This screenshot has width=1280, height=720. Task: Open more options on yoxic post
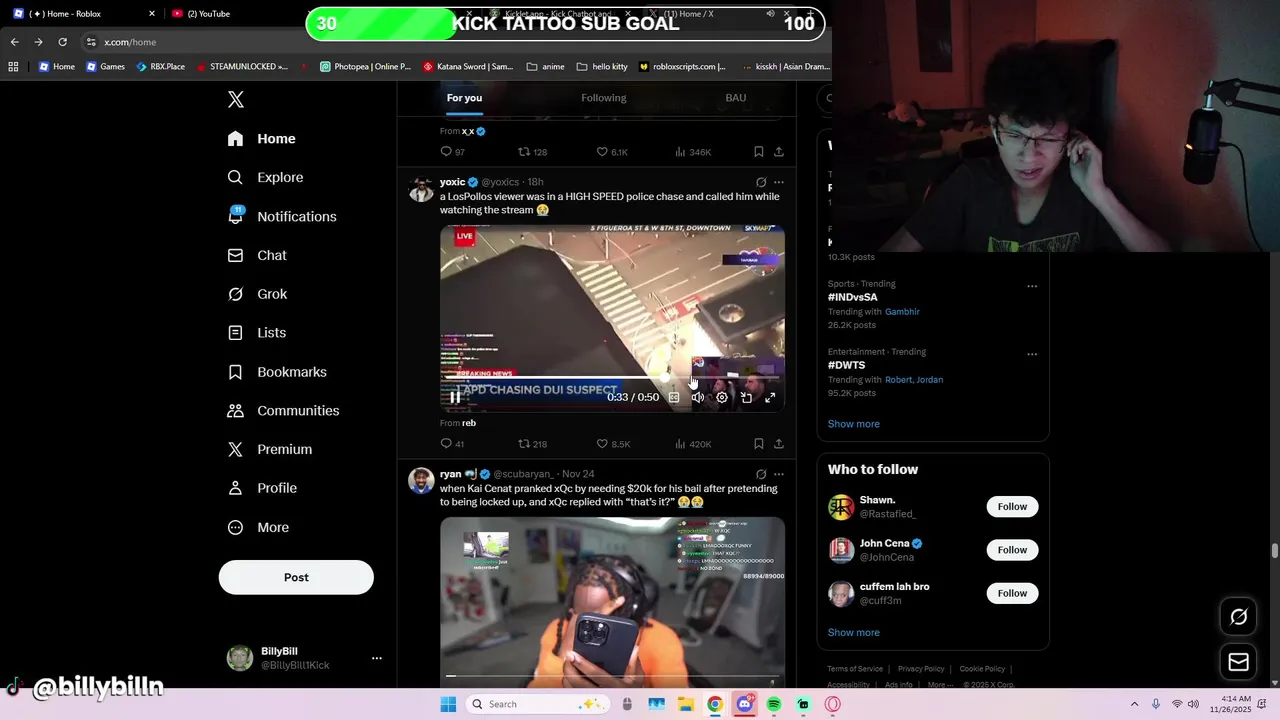click(x=779, y=182)
